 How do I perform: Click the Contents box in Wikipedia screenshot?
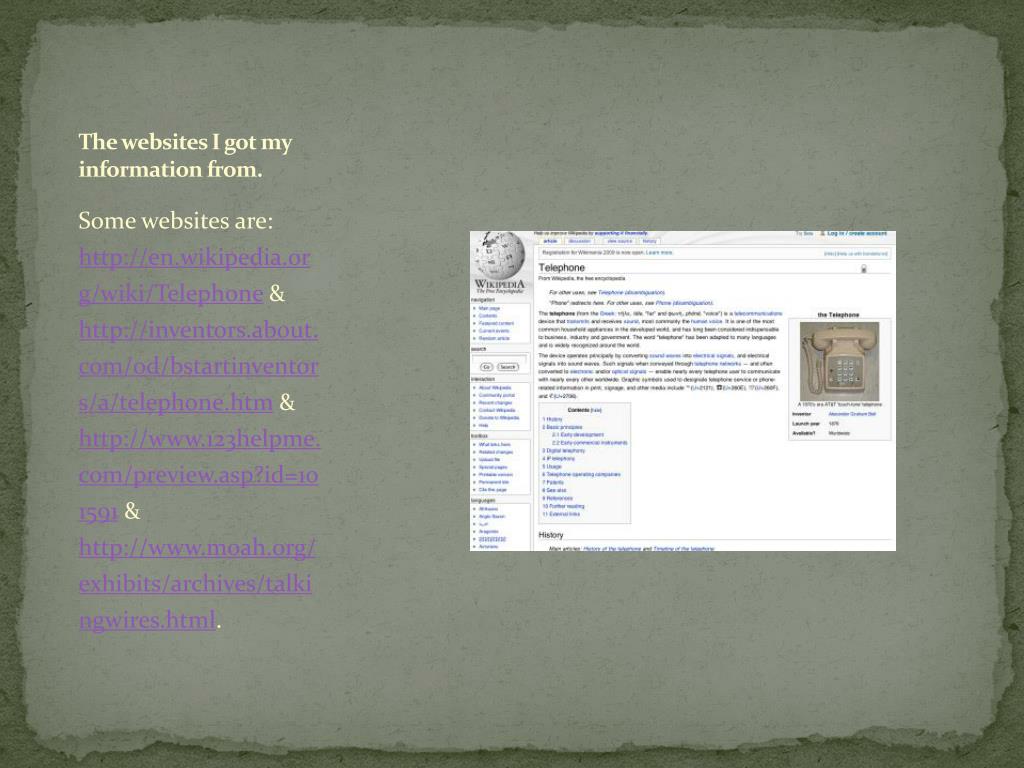(x=584, y=463)
